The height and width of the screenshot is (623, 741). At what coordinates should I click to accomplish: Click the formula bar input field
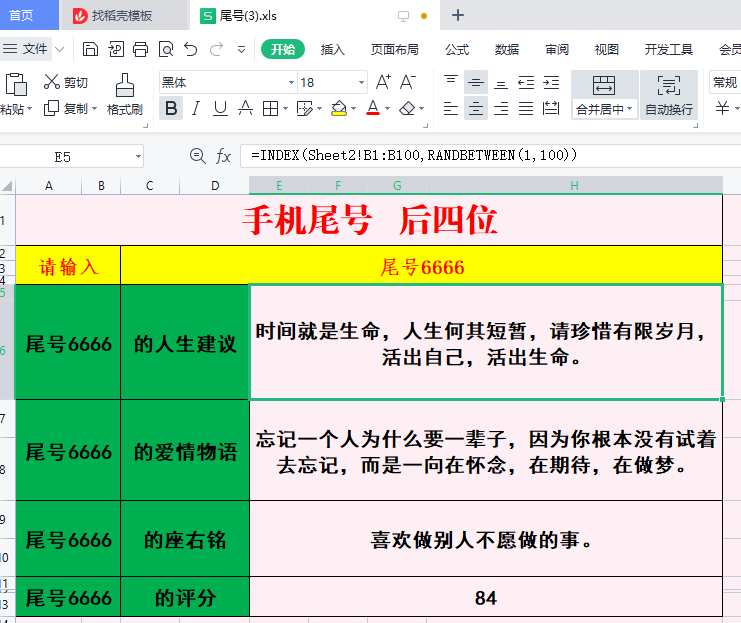[x=480, y=156]
